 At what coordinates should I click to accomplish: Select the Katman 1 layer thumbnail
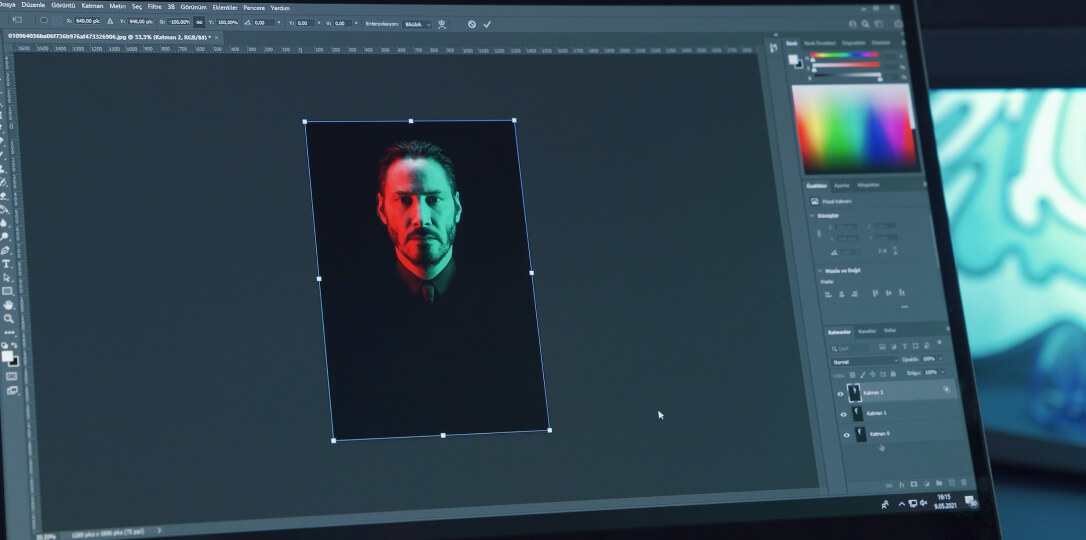click(858, 413)
